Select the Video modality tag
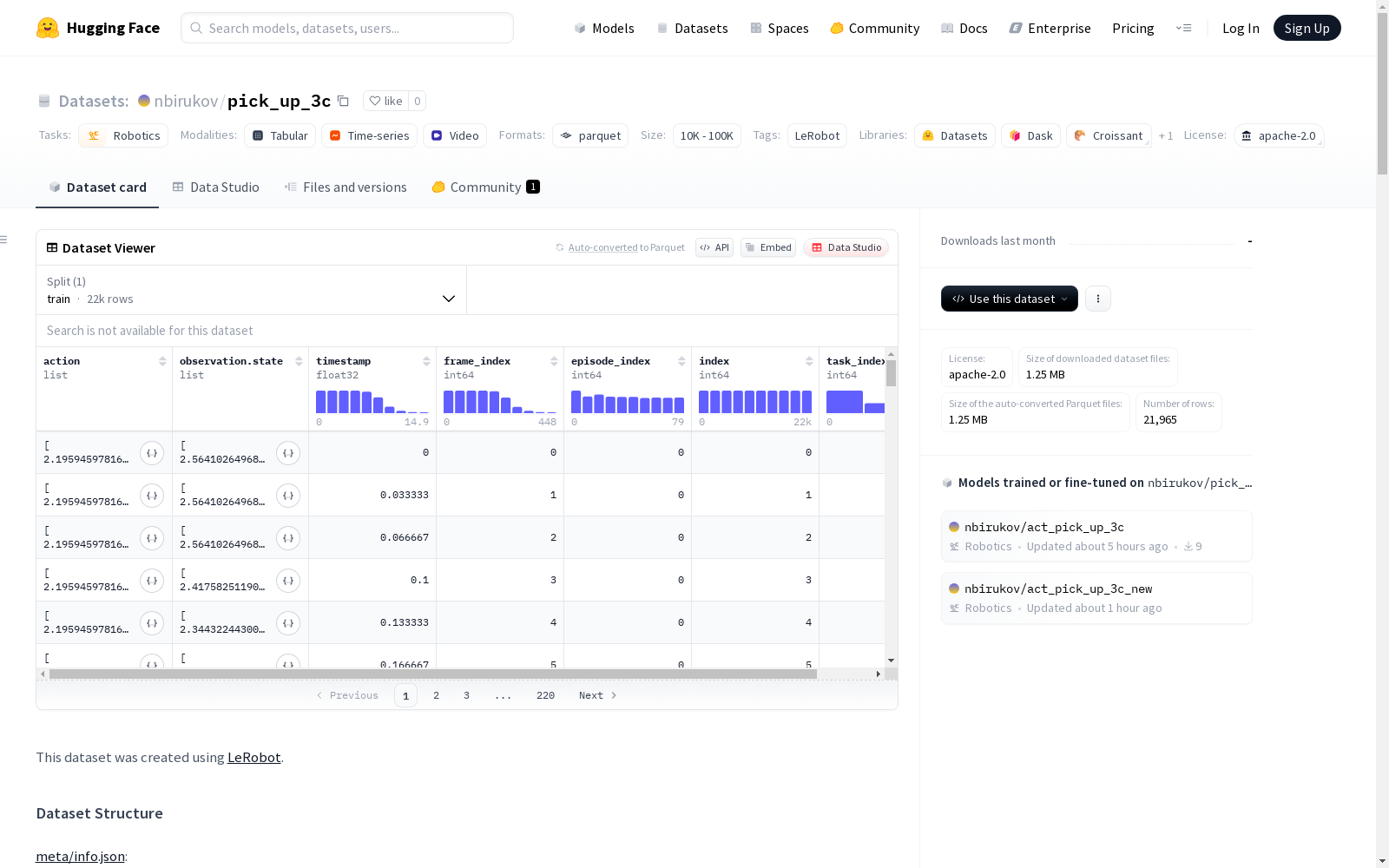The image size is (1389, 868). [x=455, y=135]
